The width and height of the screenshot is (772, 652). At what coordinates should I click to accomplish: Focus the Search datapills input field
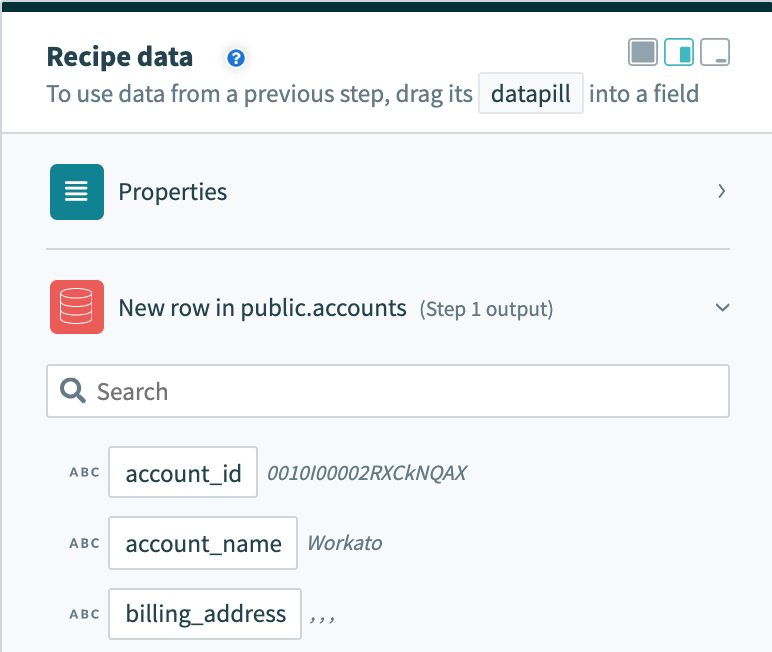pos(400,391)
